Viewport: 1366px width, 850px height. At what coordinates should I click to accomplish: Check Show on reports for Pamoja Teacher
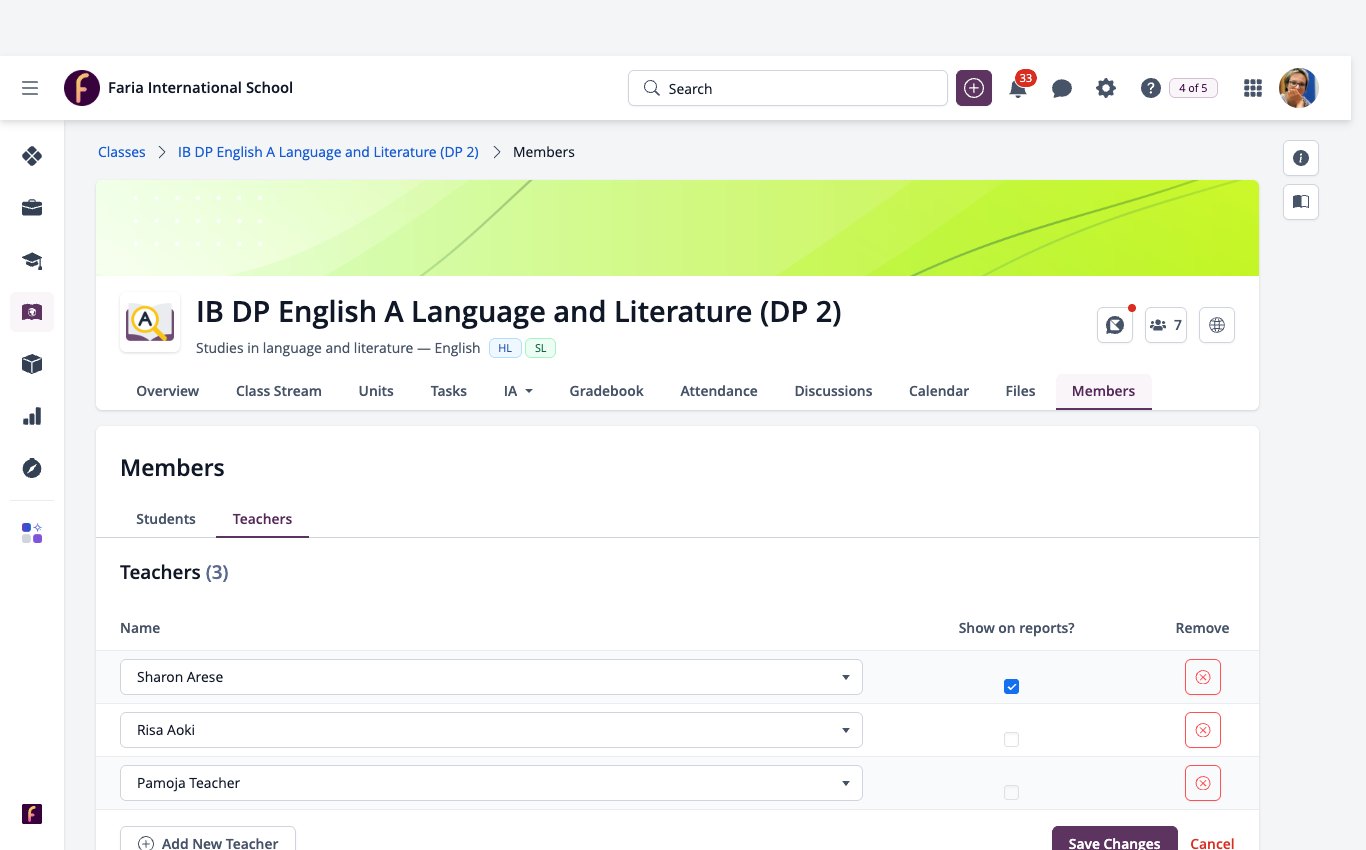[x=1011, y=792]
